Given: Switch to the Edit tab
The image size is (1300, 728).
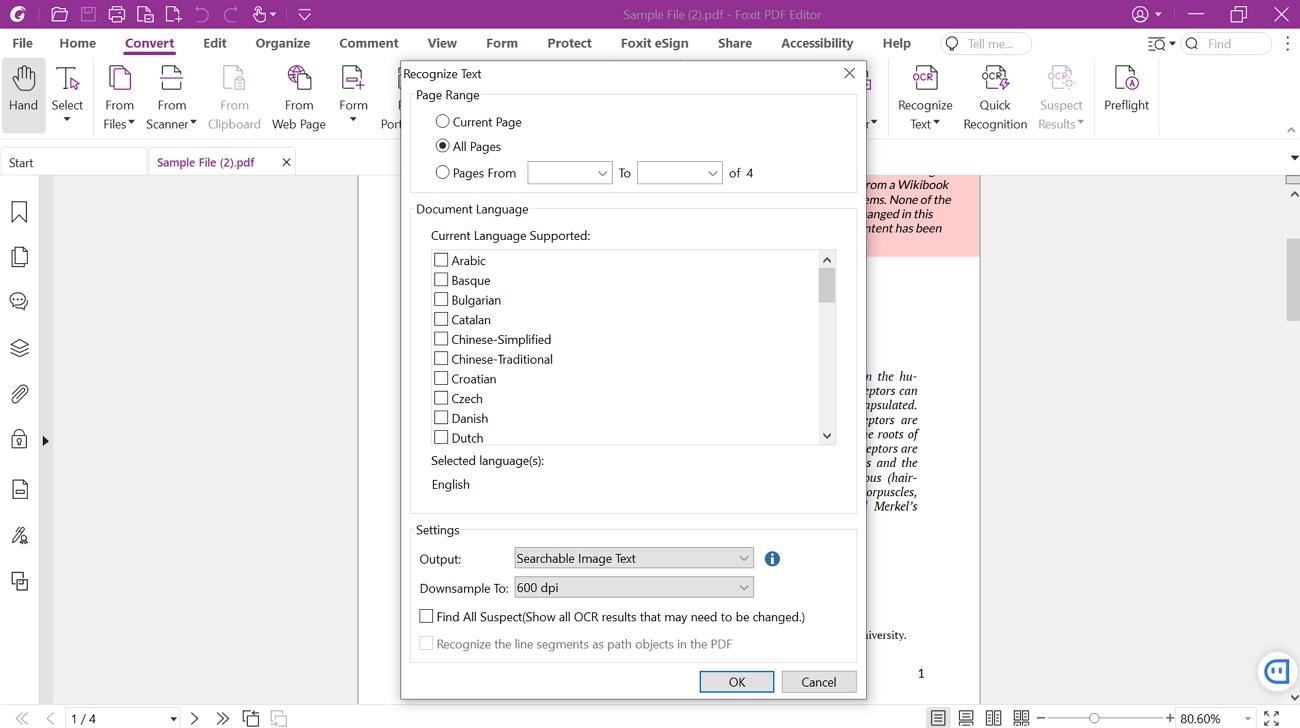Looking at the screenshot, I should coord(214,43).
